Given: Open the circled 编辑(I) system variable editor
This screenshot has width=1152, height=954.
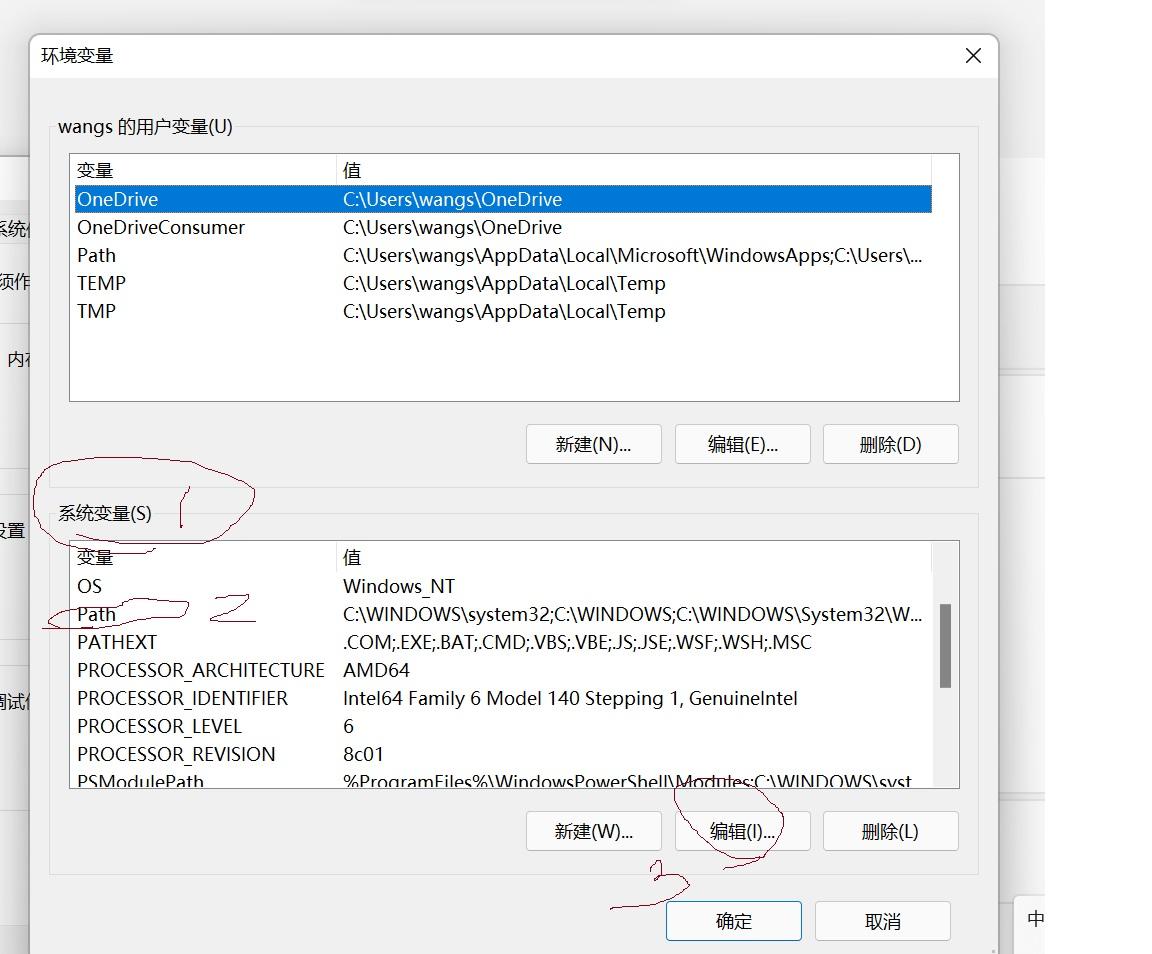Looking at the screenshot, I should point(742,831).
